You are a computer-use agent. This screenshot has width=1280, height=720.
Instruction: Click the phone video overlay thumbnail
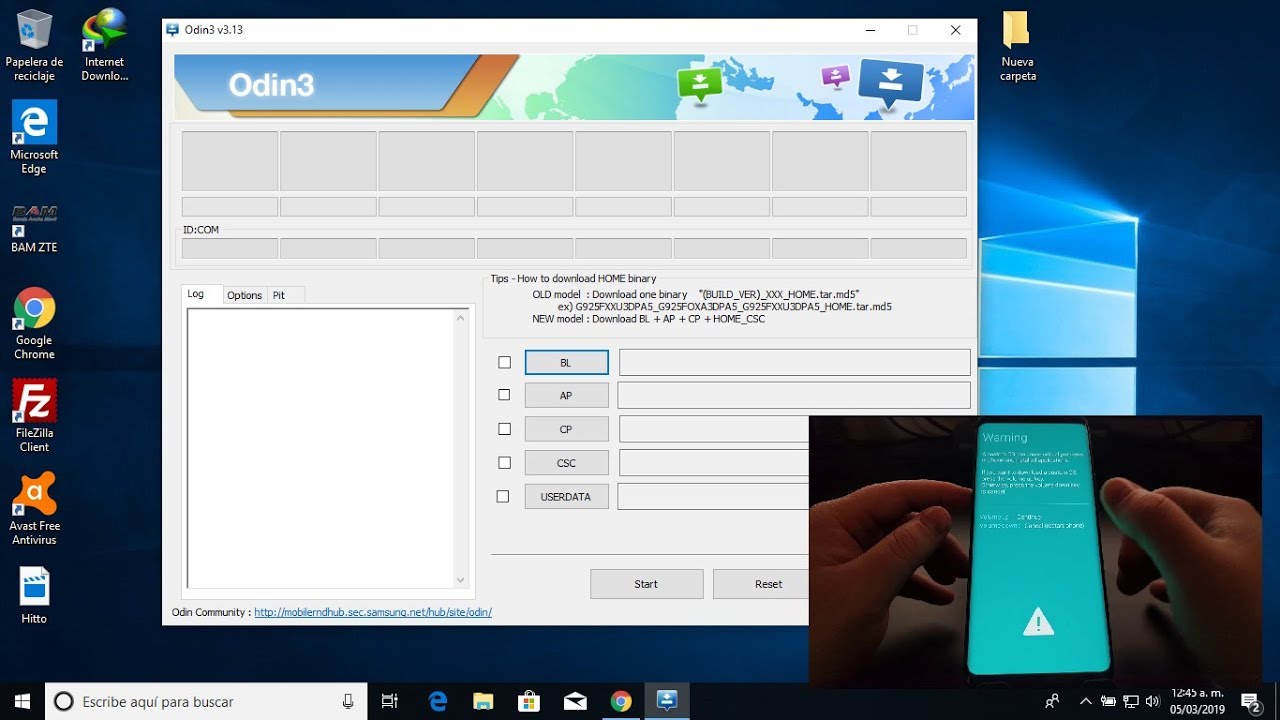(1035, 552)
